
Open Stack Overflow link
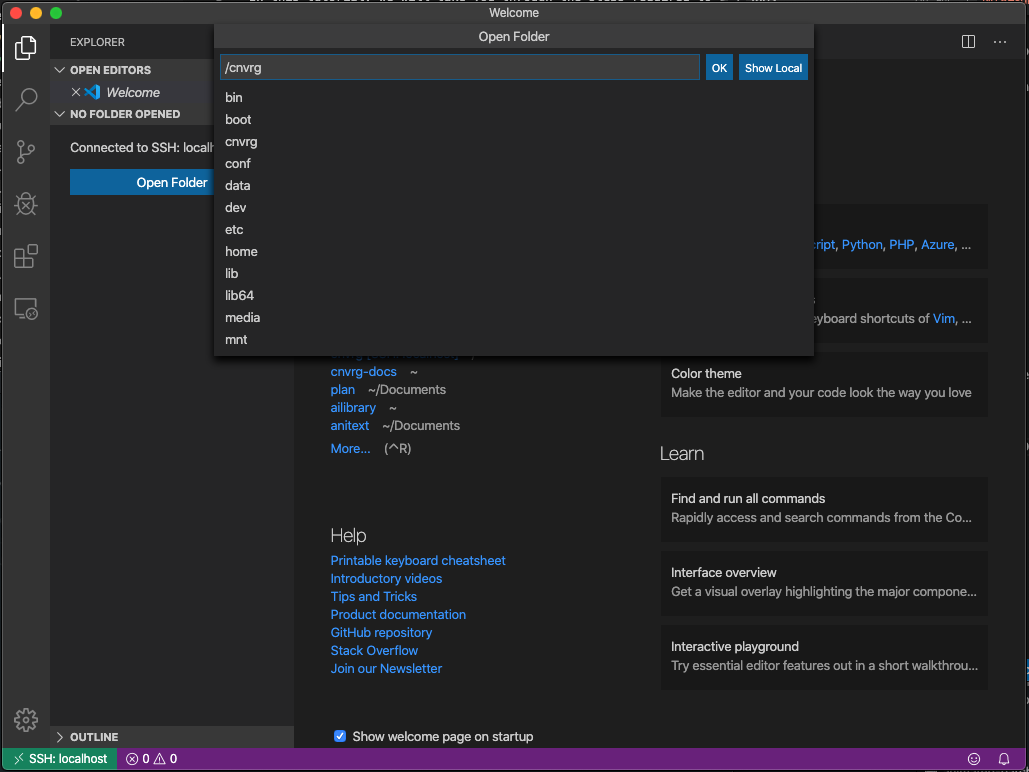(x=374, y=651)
